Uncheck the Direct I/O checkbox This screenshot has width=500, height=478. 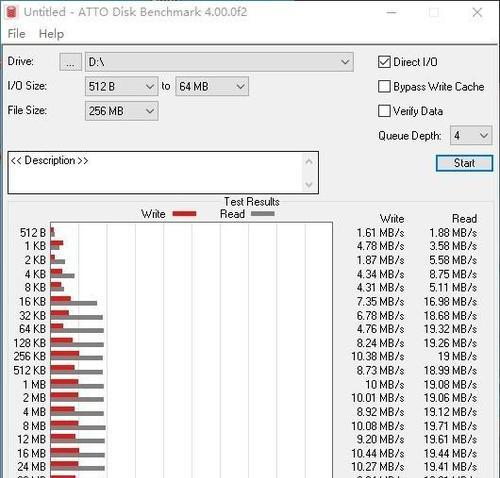384,62
